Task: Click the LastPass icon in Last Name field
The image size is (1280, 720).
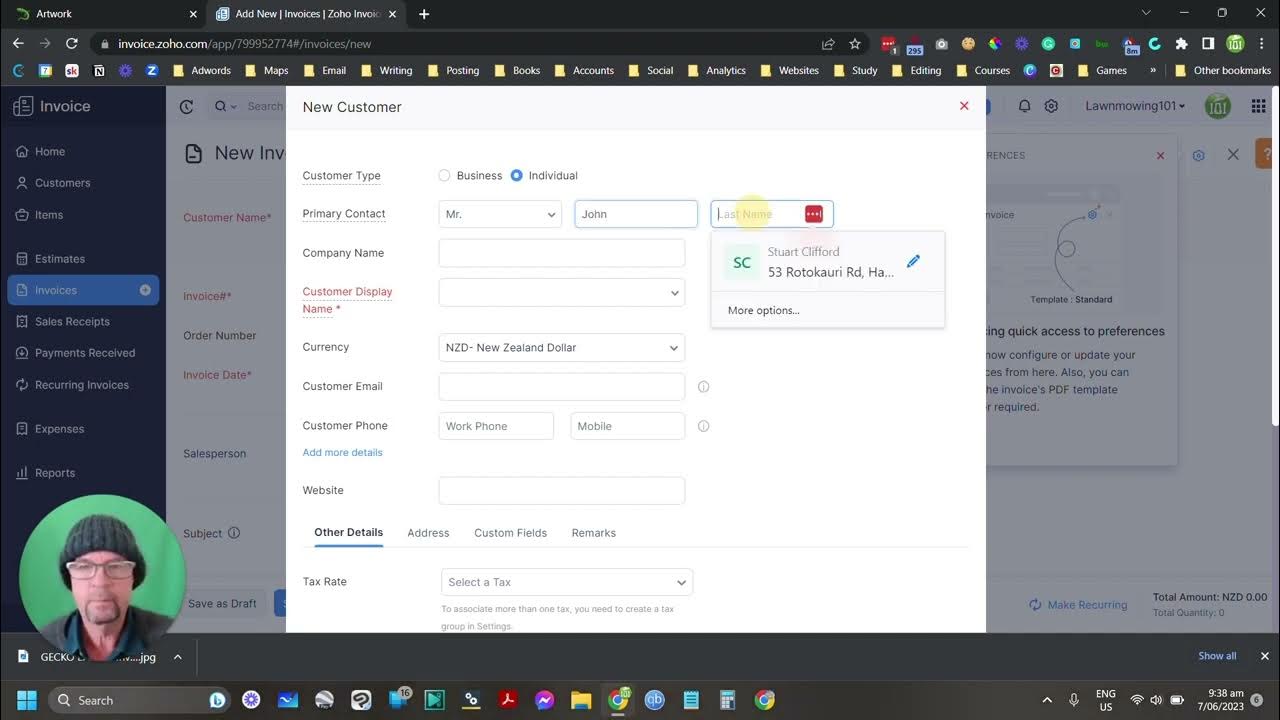Action: (813, 213)
